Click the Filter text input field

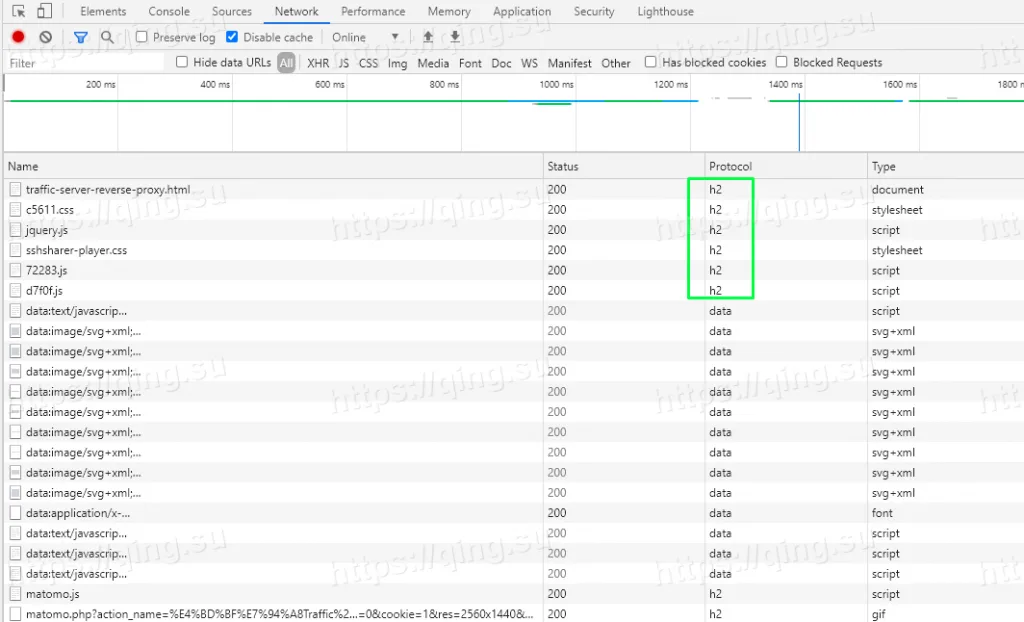click(85, 63)
